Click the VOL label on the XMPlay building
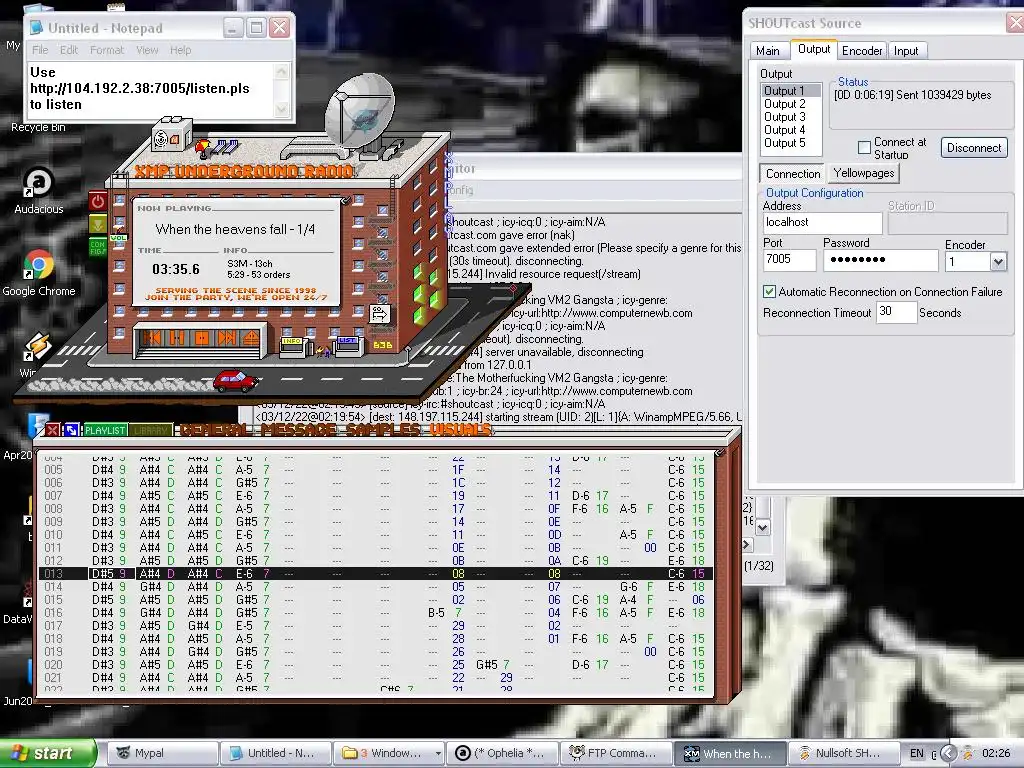The height and width of the screenshot is (768, 1024). 118,238
